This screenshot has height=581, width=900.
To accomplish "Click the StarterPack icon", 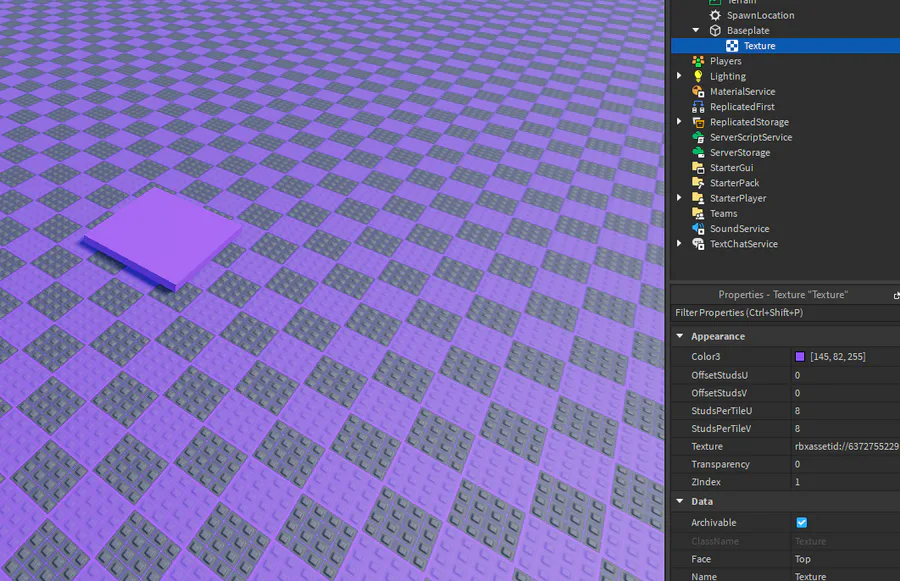I will (698, 183).
